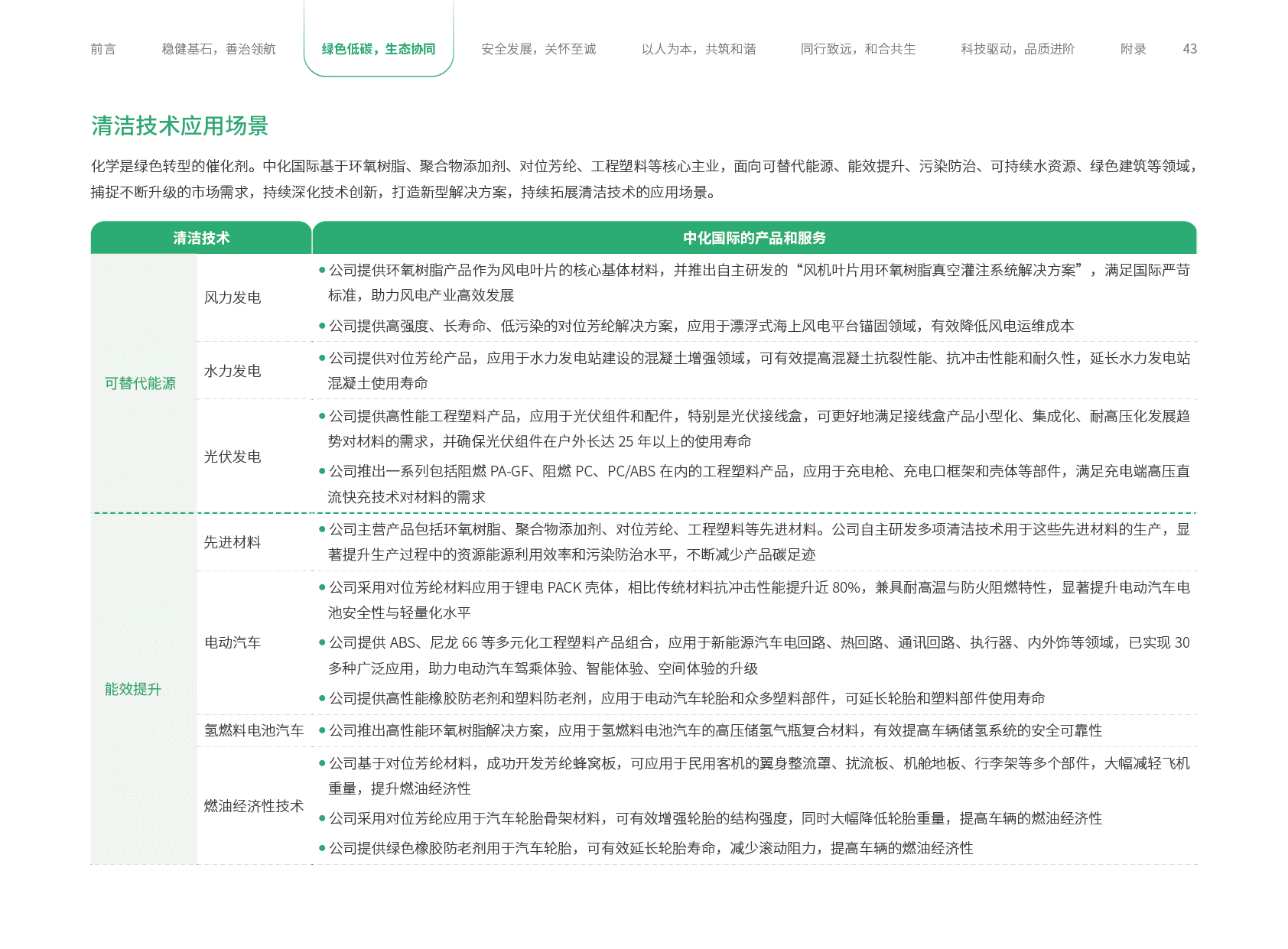Viewport: 1288px width, 949px height.
Task: Click the 光伏发电 row label
Action: click(x=233, y=457)
